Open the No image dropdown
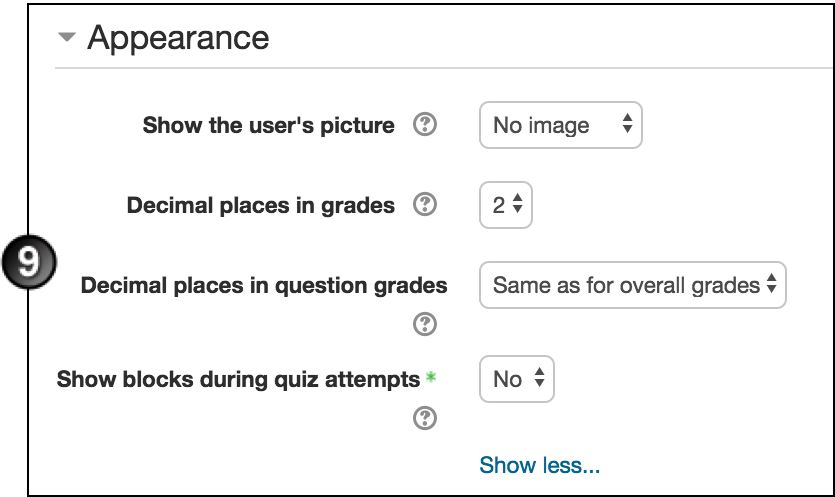The height and width of the screenshot is (497, 835). click(x=561, y=125)
